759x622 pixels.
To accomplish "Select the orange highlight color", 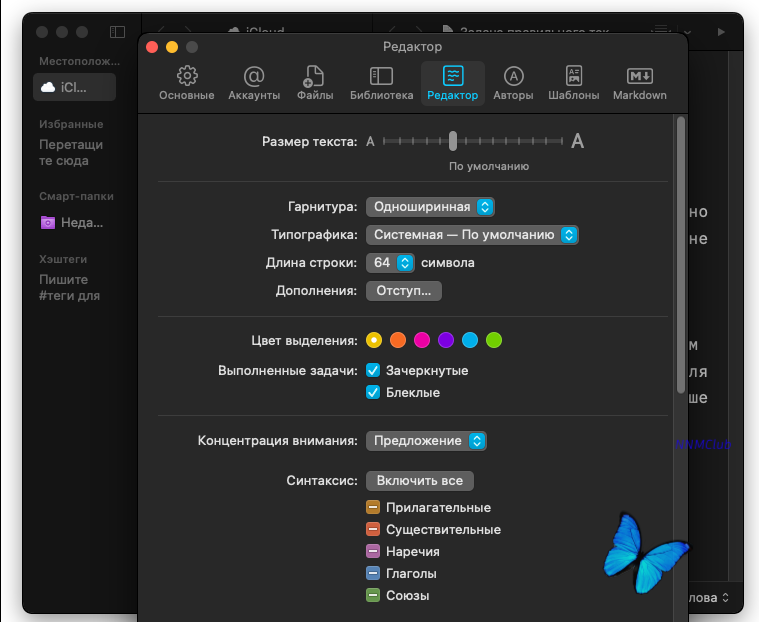I will [398, 340].
